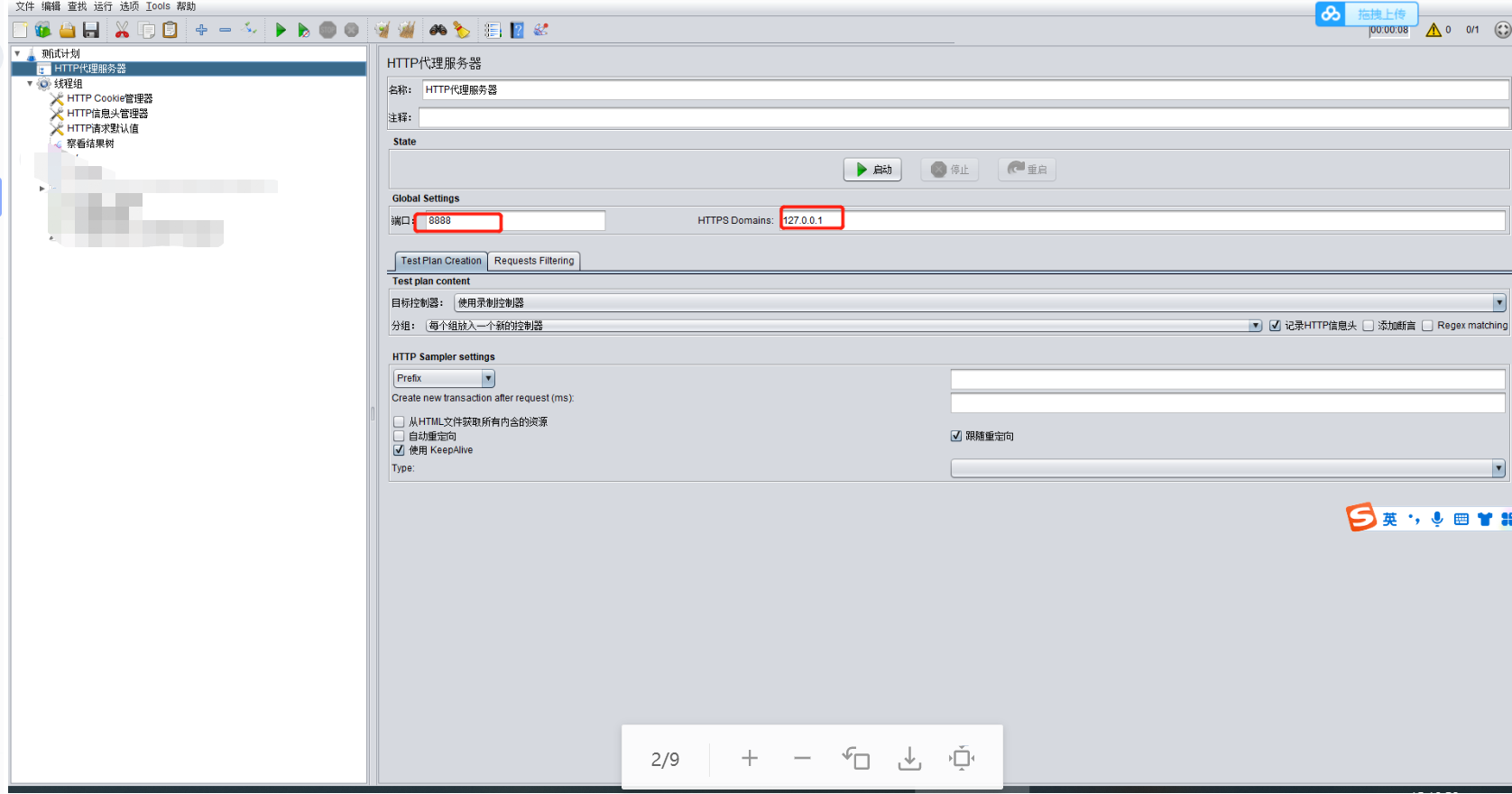
Task: Switch to the Requests Filtering tab
Action: click(534, 261)
